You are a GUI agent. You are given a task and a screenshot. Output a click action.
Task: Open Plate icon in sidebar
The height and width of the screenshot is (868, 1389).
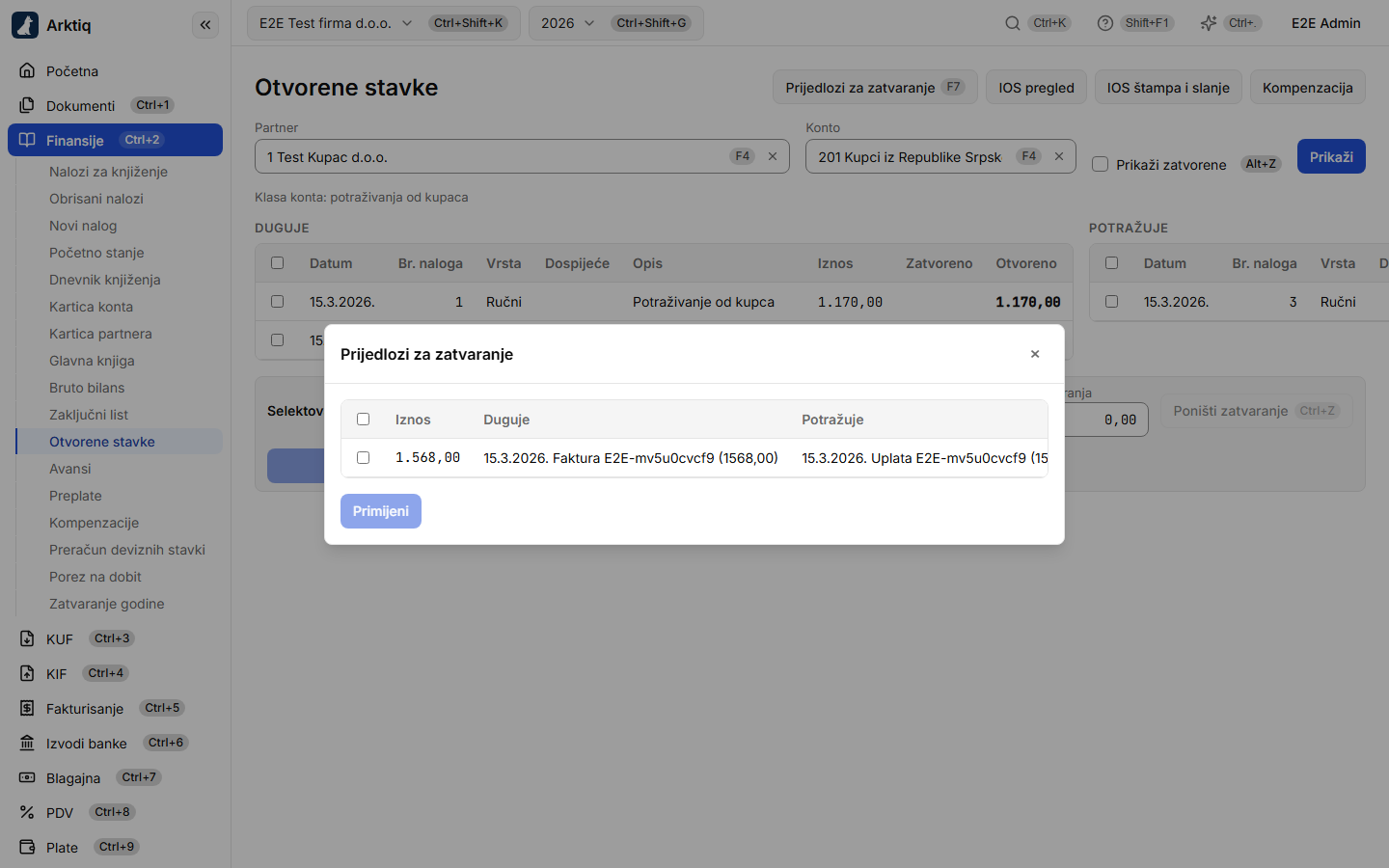click(x=27, y=847)
